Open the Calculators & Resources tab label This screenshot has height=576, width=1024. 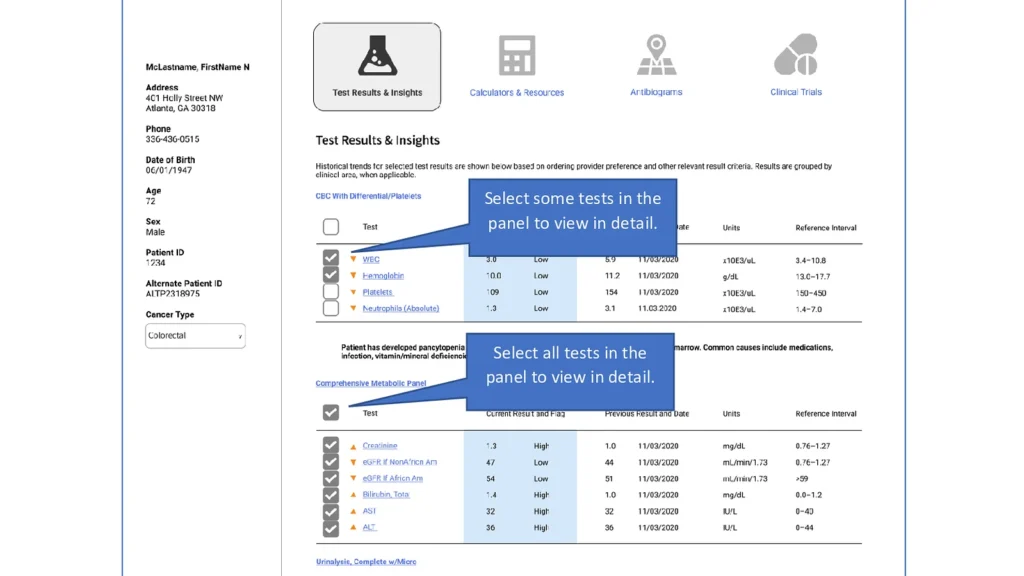click(516, 93)
